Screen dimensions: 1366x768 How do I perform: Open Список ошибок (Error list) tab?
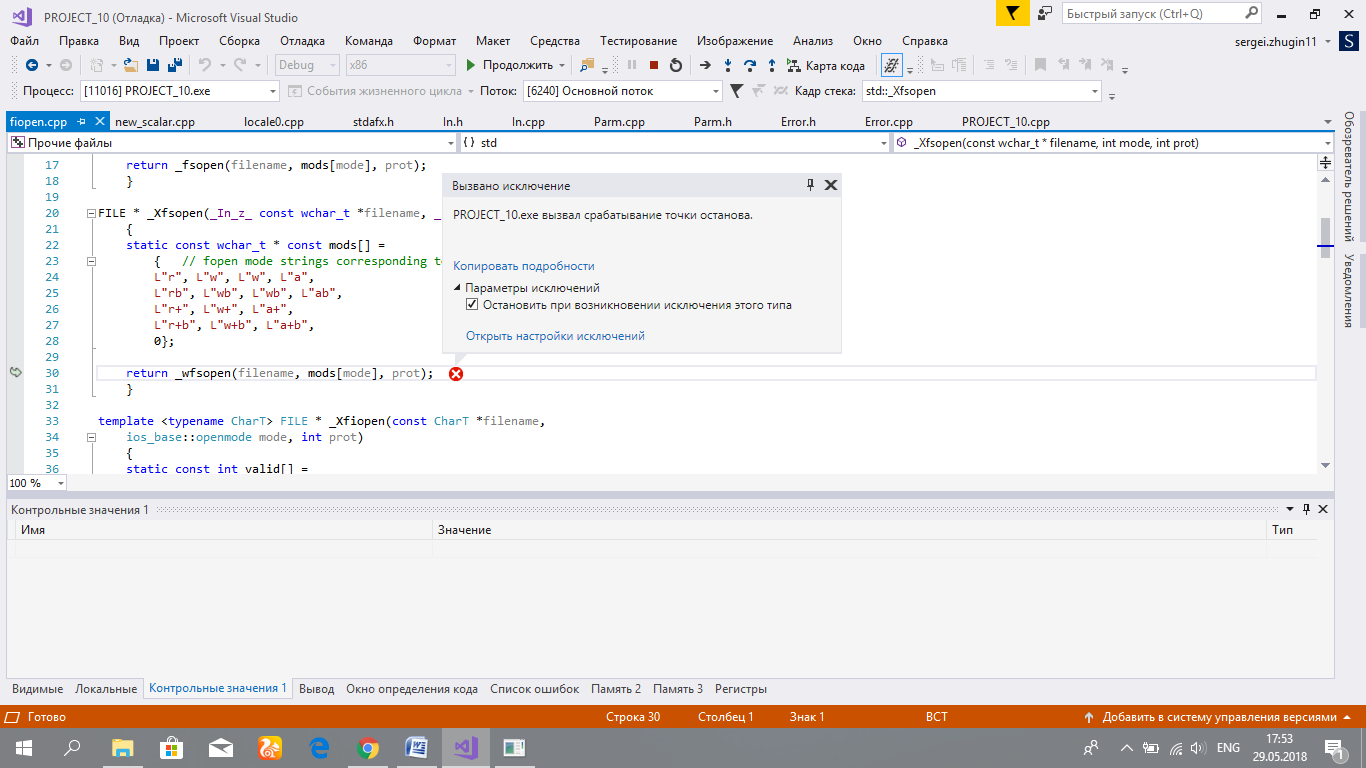click(535, 689)
